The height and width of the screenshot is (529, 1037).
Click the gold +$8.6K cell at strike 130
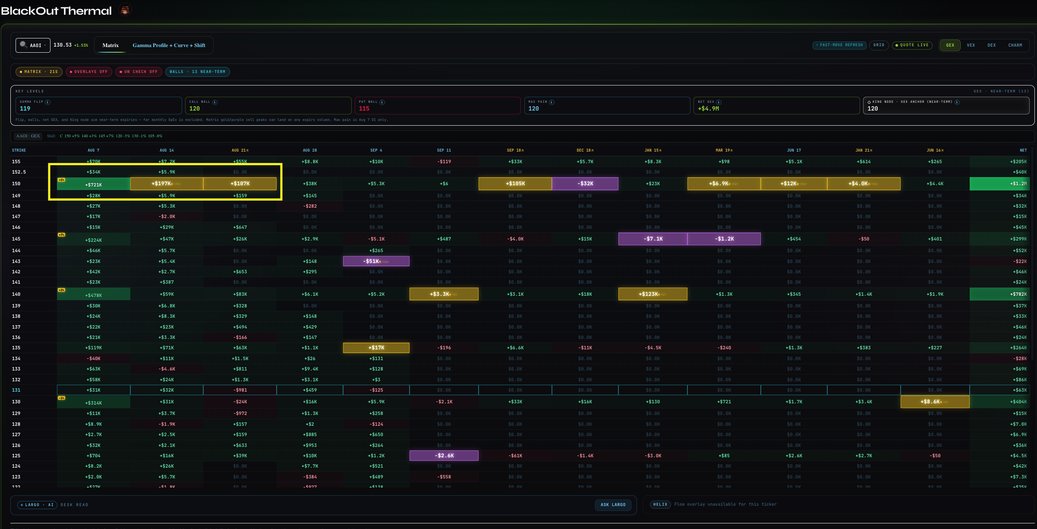[935, 402]
